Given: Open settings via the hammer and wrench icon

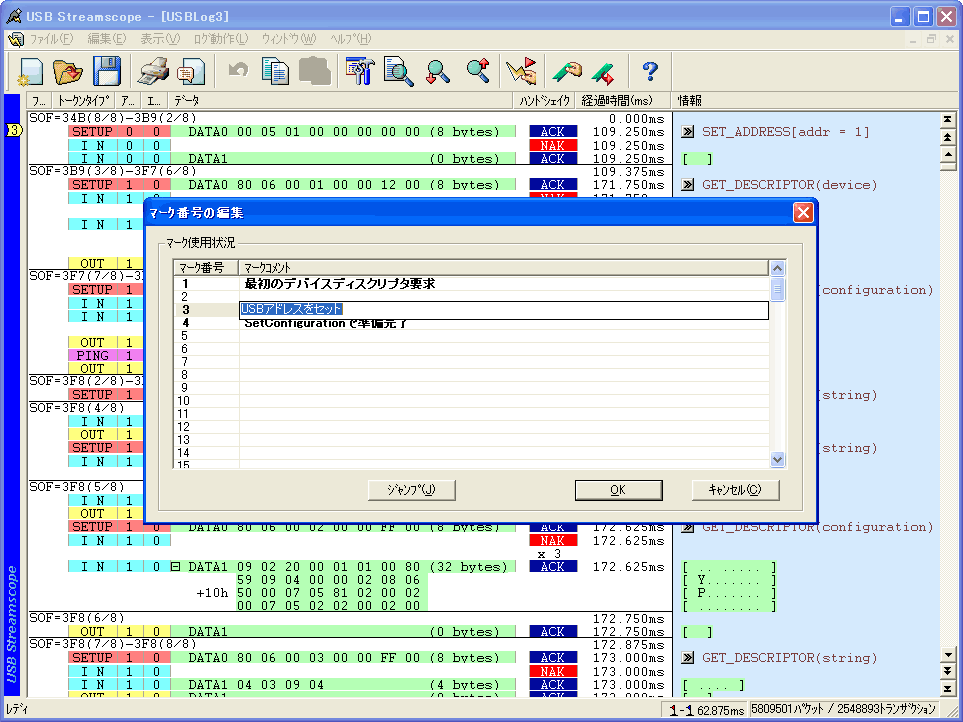Looking at the screenshot, I should click(361, 71).
